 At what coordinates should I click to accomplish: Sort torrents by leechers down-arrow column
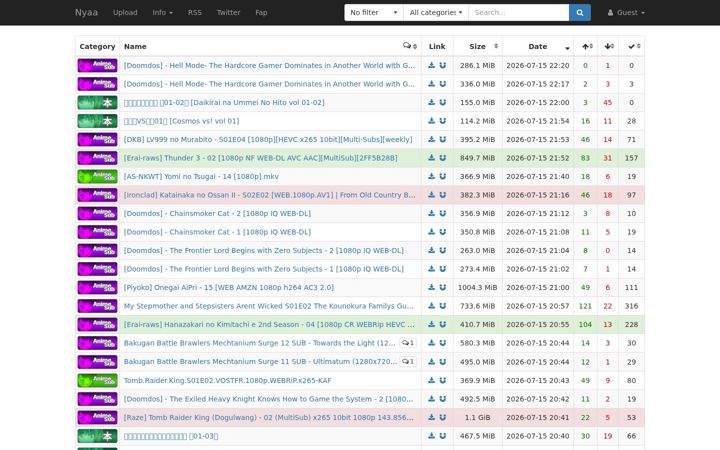tap(608, 46)
